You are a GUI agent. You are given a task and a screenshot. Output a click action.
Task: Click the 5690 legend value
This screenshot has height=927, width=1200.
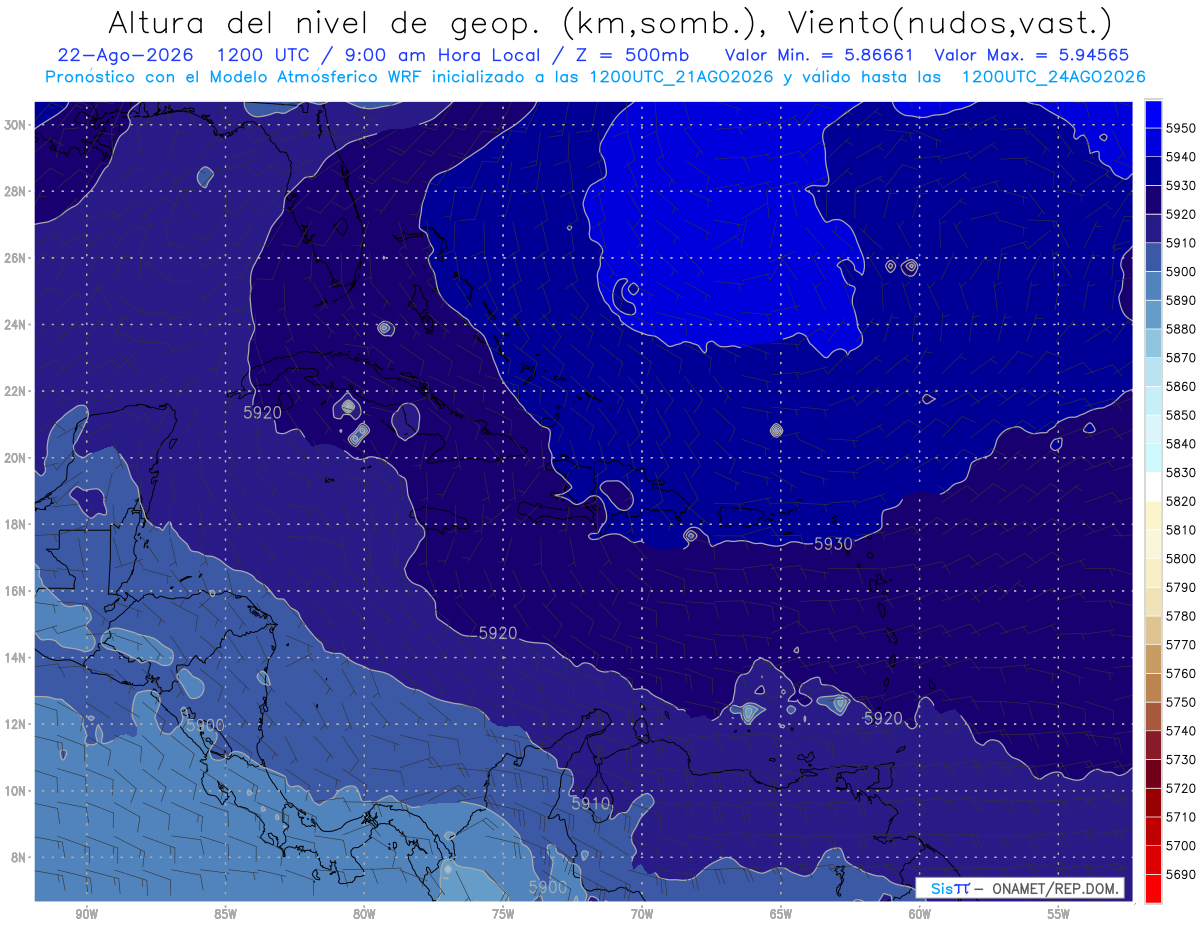1181,874
